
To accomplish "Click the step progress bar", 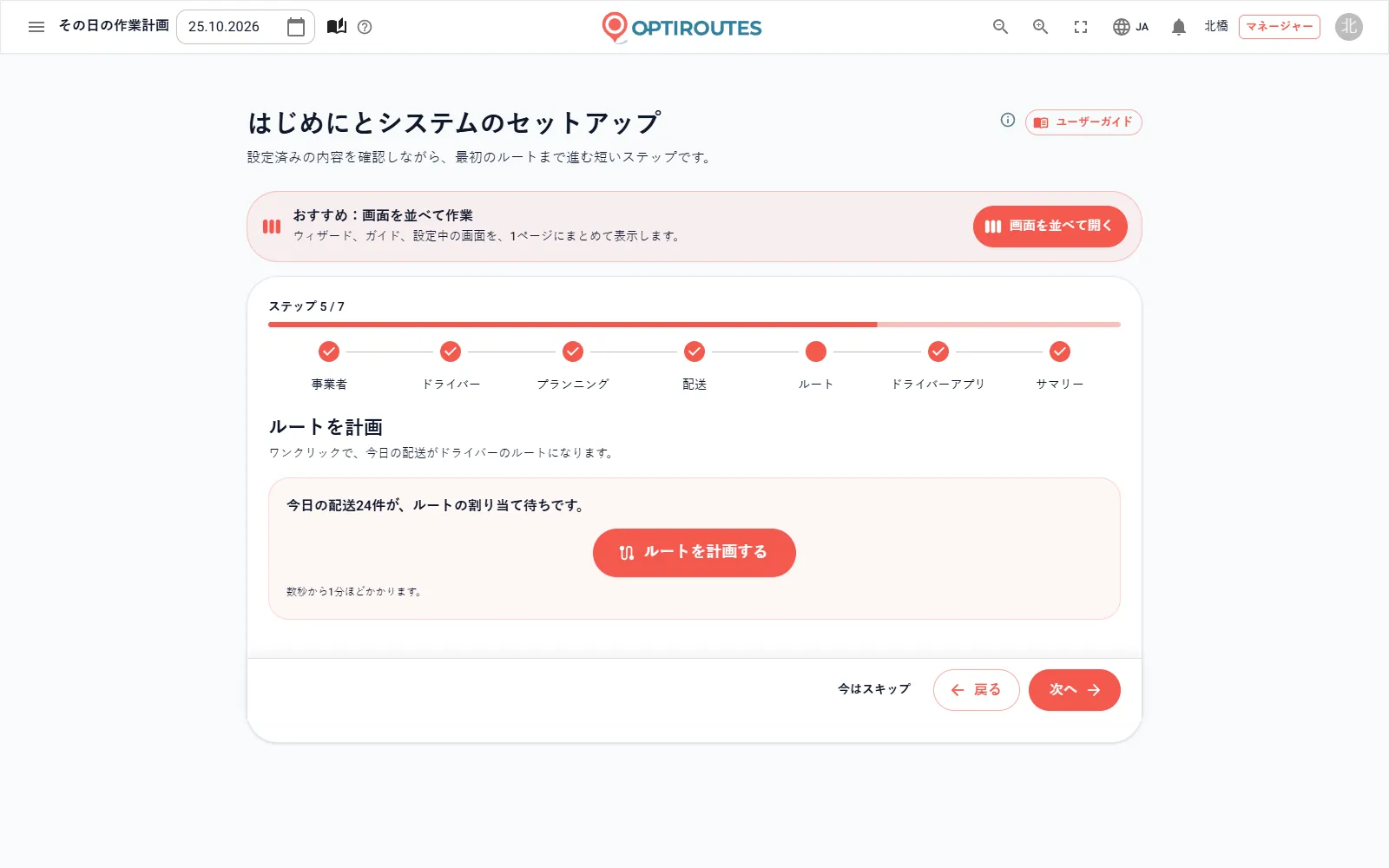I will (x=694, y=325).
